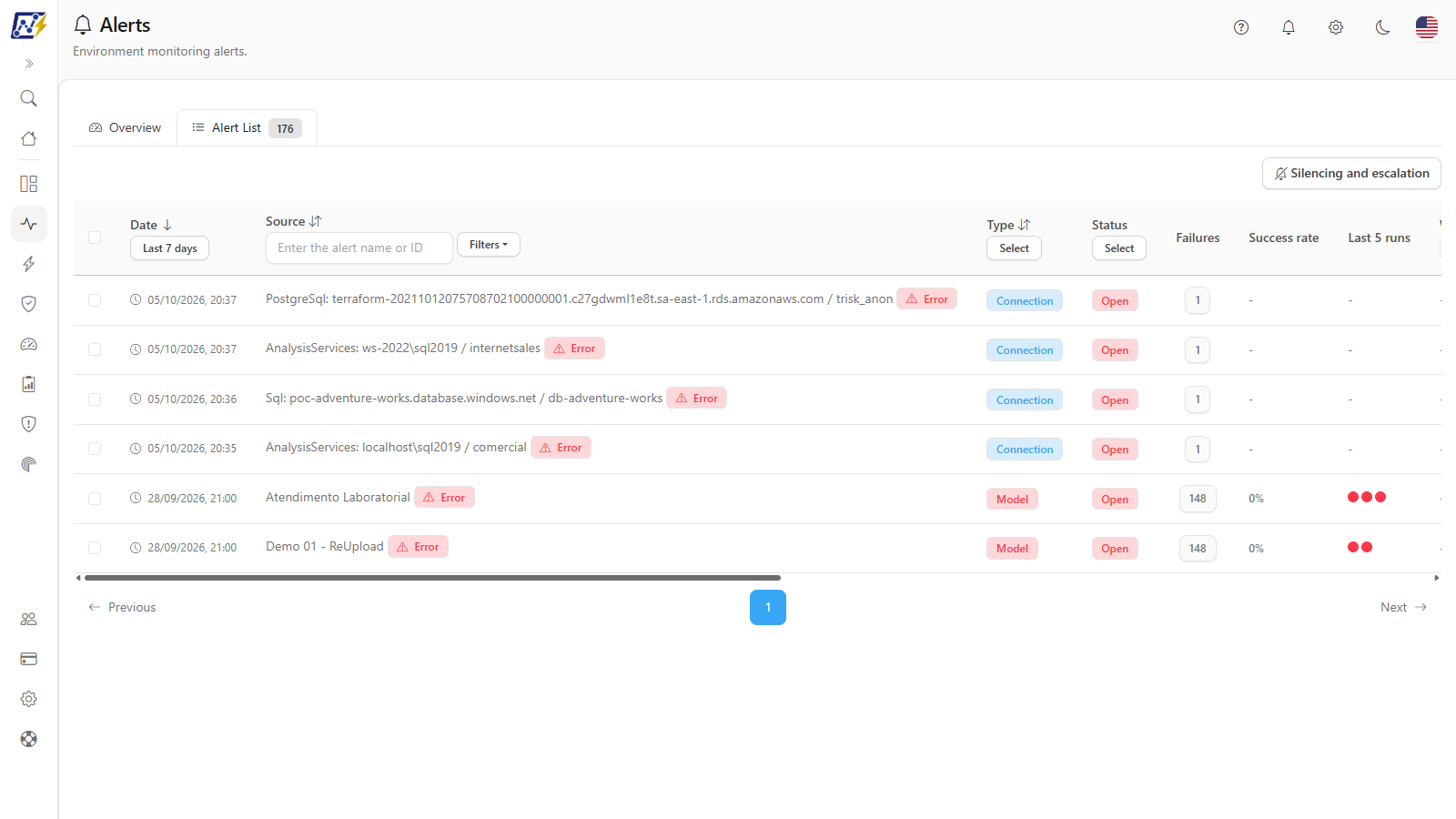
Task: Open search via magnifier sidebar icon
Action: (29, 98)
